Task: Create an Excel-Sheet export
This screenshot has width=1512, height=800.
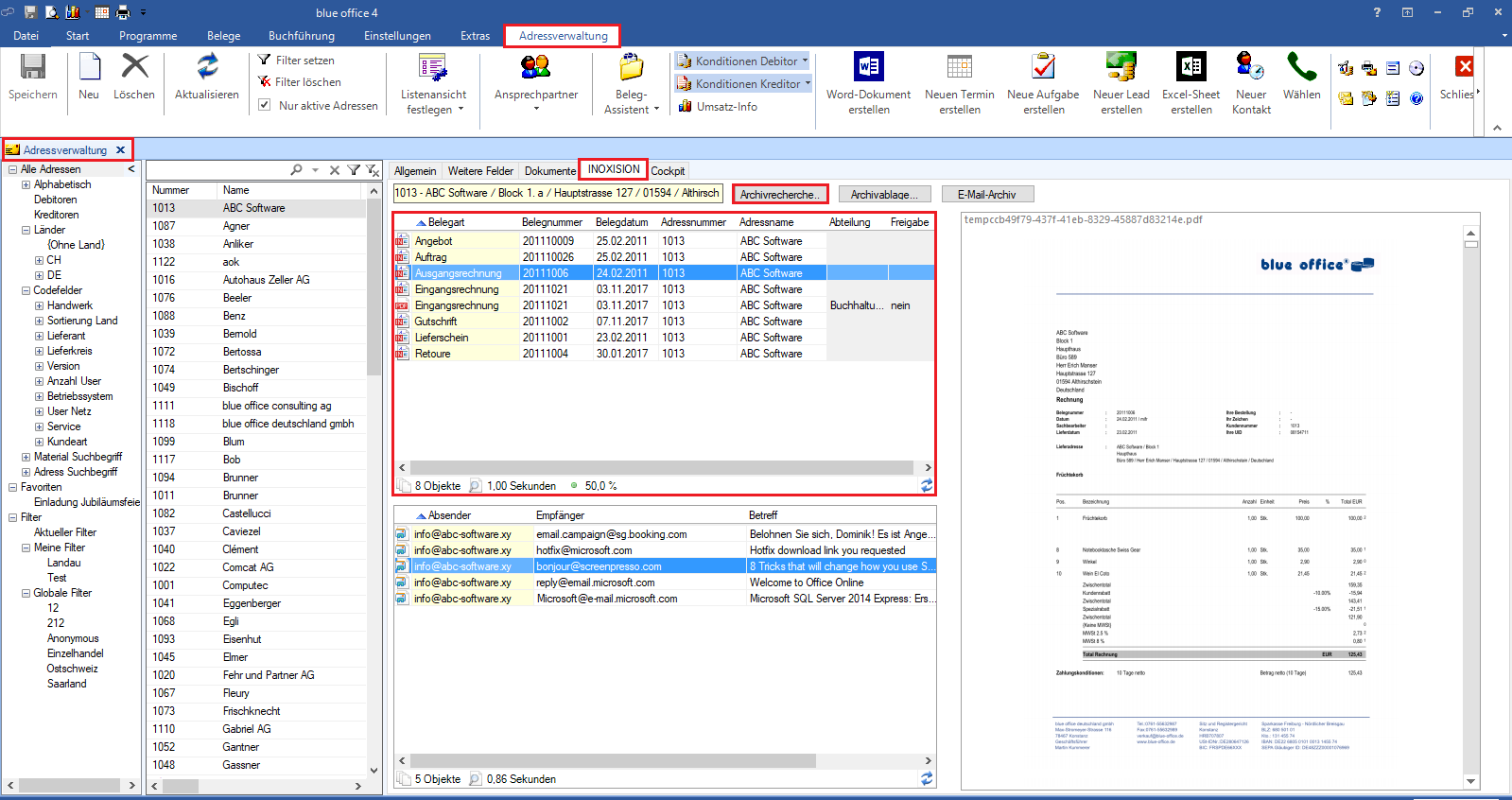Action: (x=1191, y=84)
